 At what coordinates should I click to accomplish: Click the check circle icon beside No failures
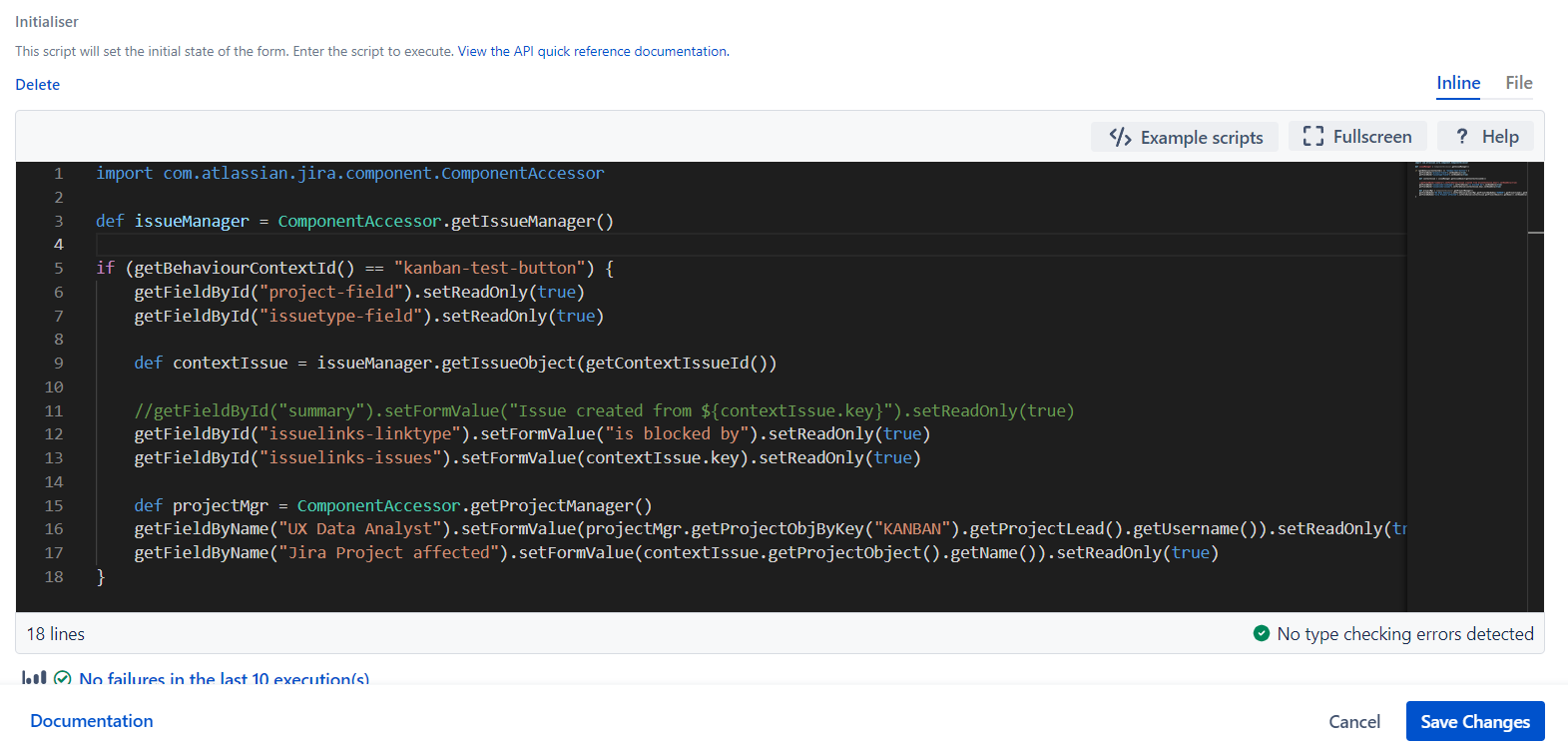point(62,678)
